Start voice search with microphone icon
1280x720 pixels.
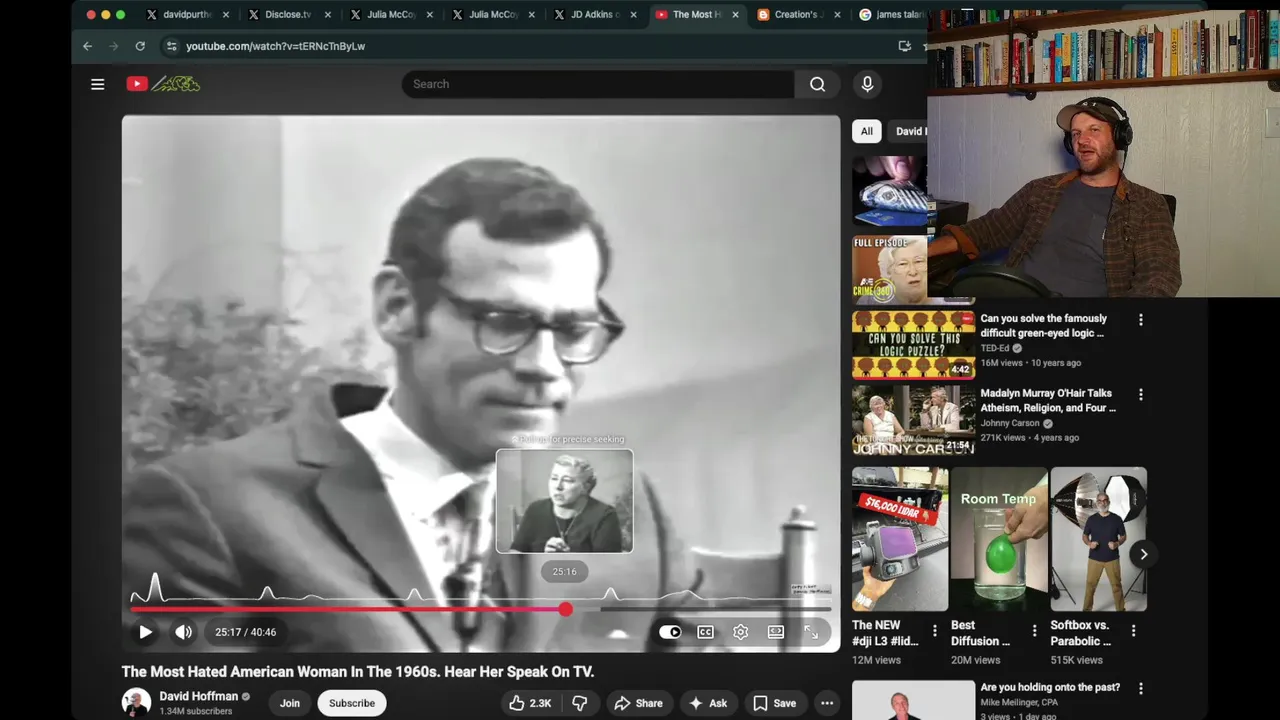pos(867,84)
